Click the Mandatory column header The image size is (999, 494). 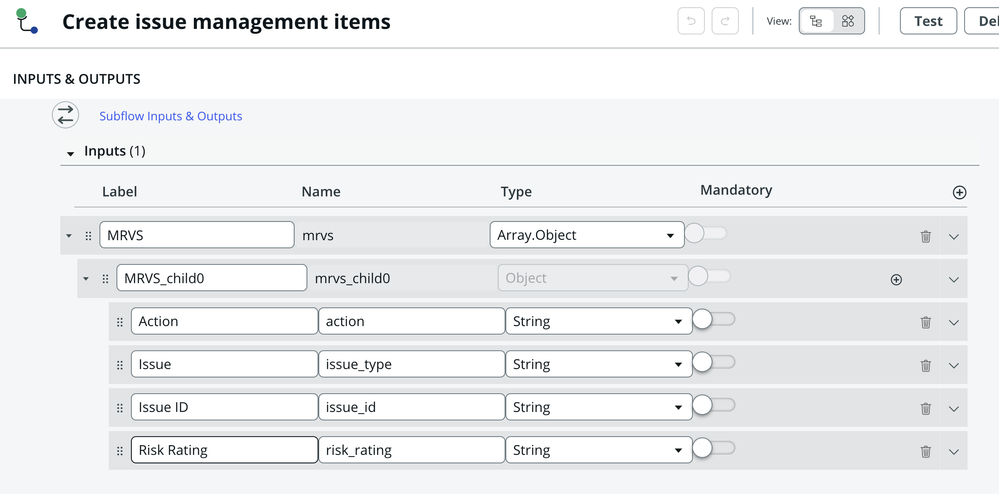736,190
